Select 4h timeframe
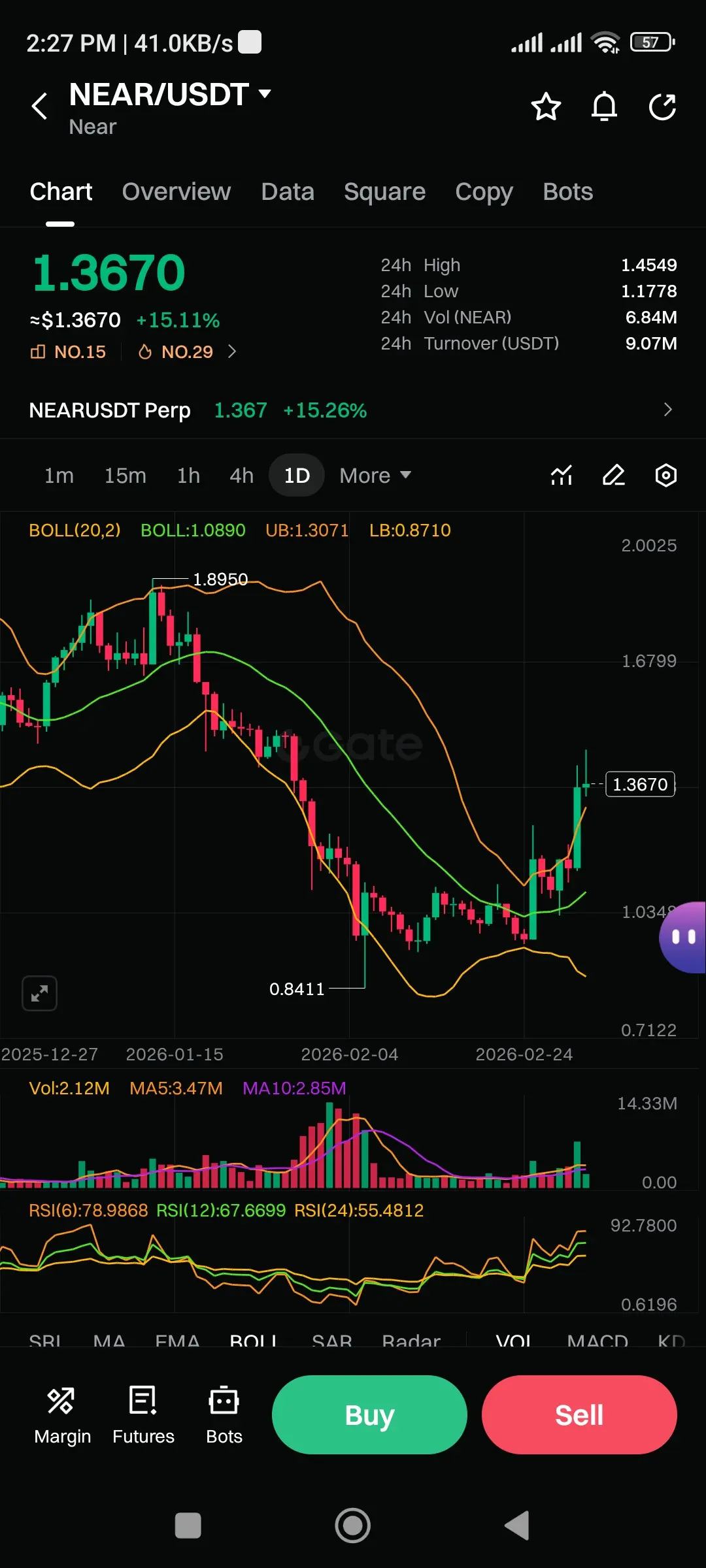This screenshot has height=1568, width=706. tap(241, 475)
